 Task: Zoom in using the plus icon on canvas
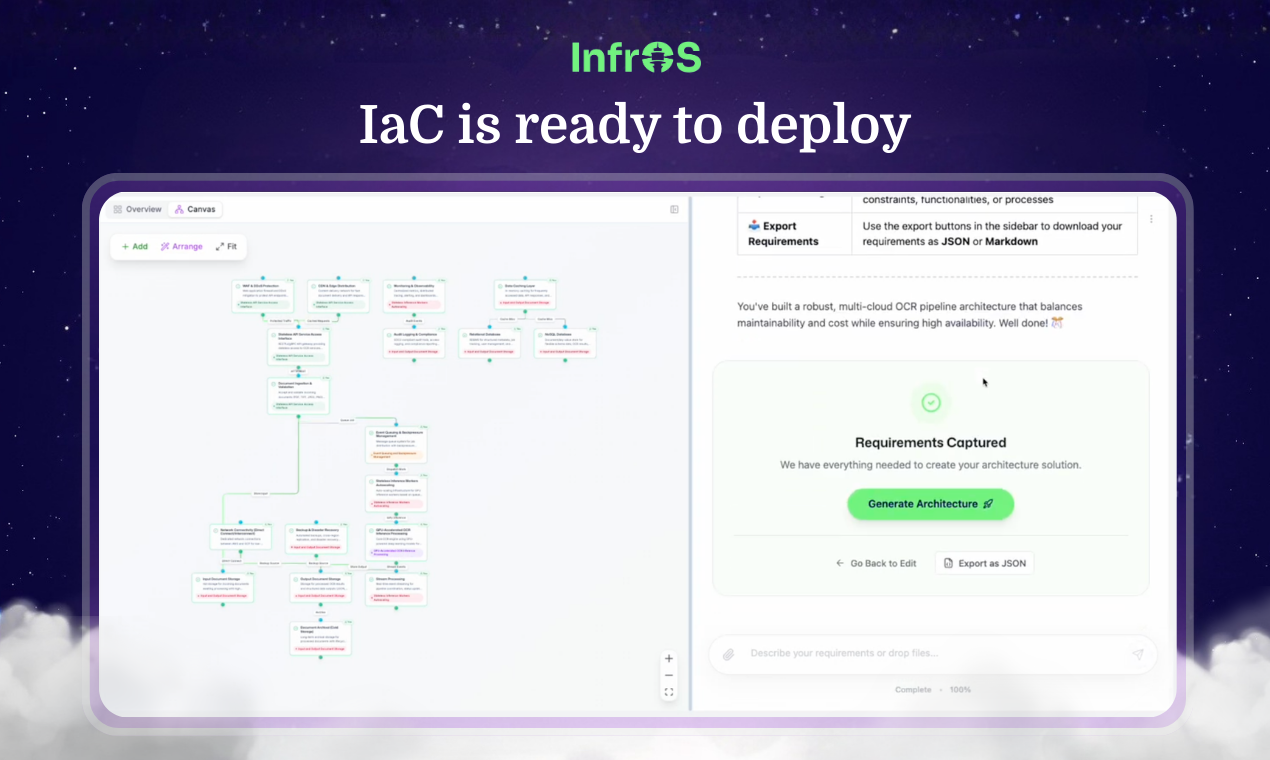point(668,658)
